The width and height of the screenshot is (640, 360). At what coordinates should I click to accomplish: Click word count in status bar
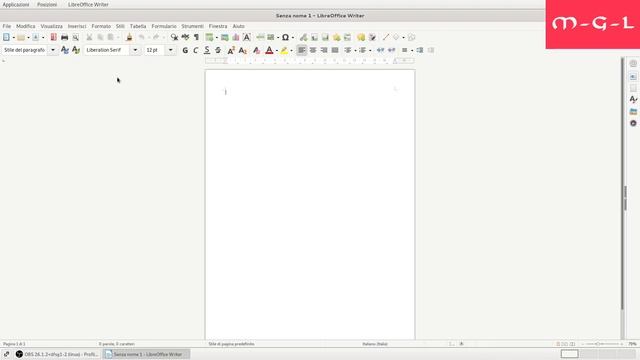click(x=116, y=344)
